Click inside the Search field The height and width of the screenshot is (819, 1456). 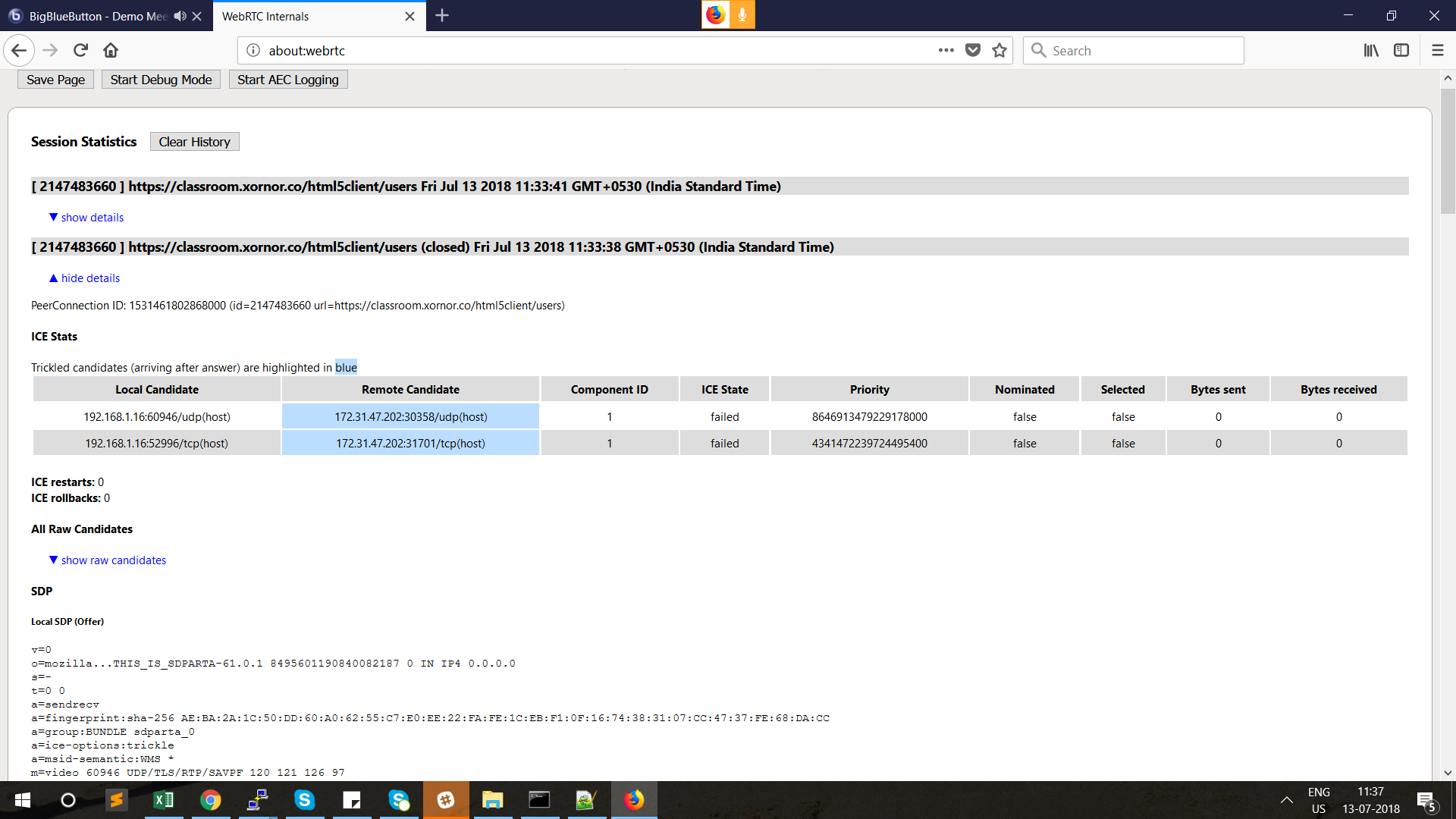pos(1133,50)
